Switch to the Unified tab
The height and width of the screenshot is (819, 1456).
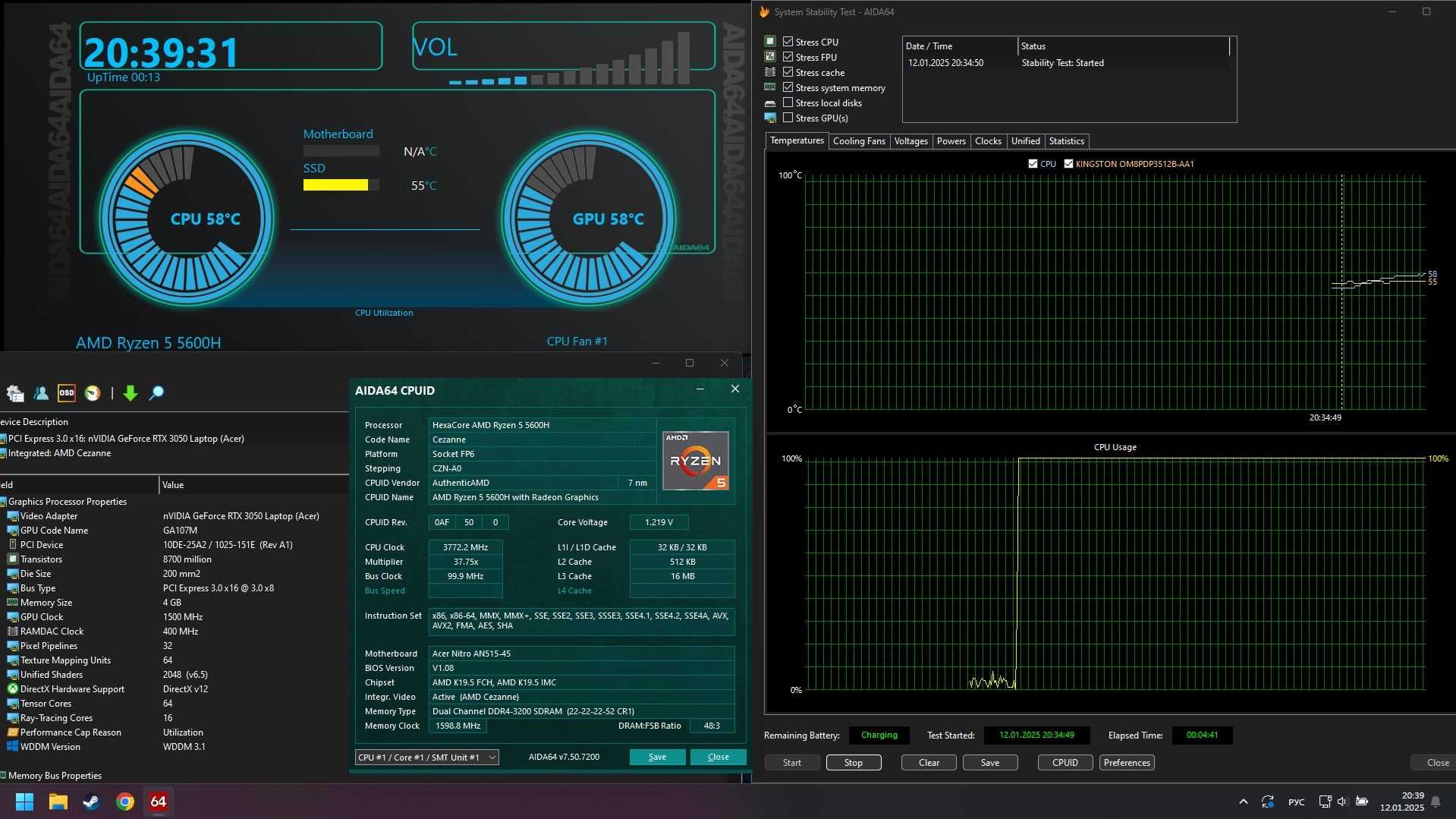pyautogui.click(x=1025, y=141)
